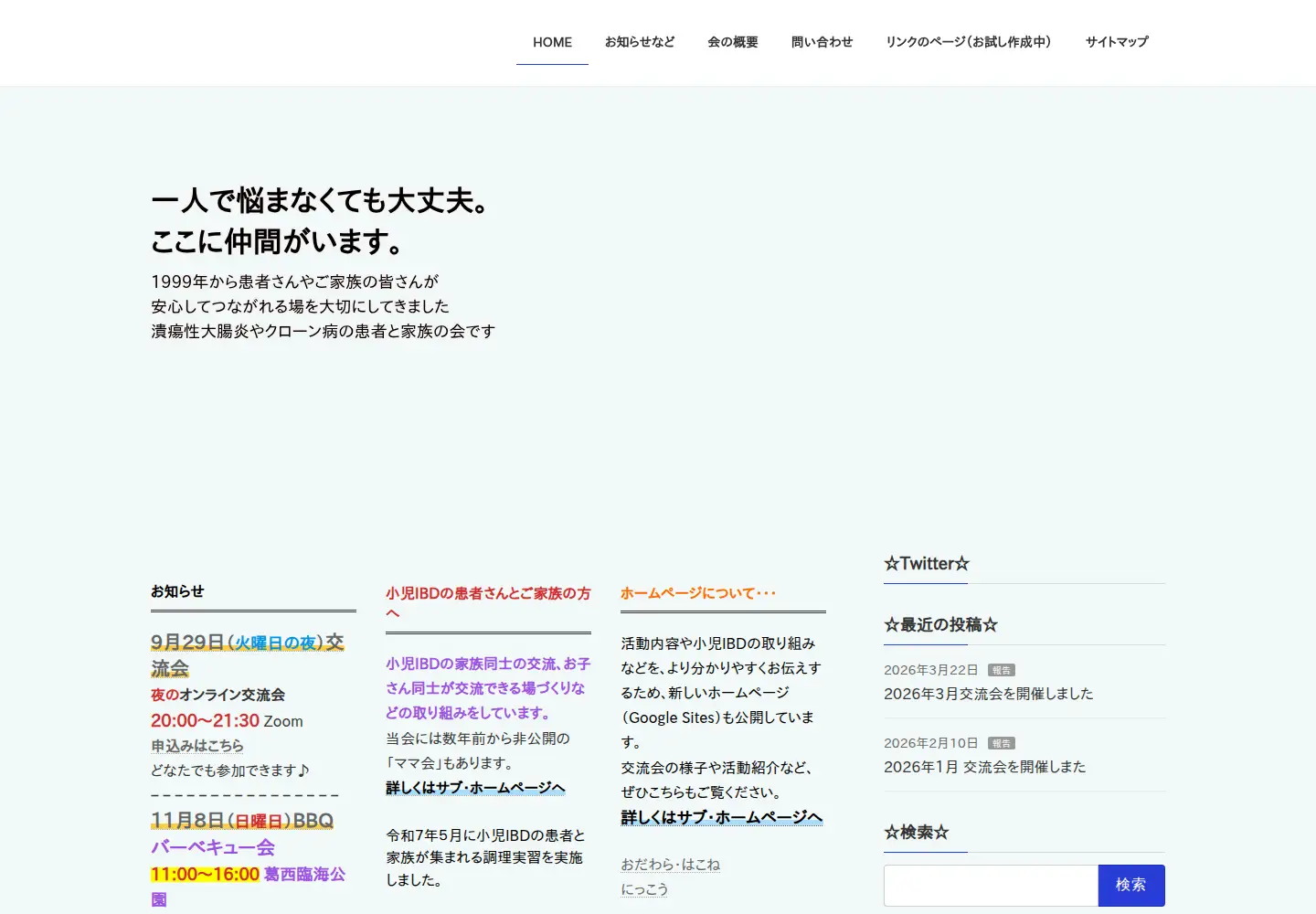
Task: Click 11:00～16:00 highlighted time
Action: click(x=205, y=875)
